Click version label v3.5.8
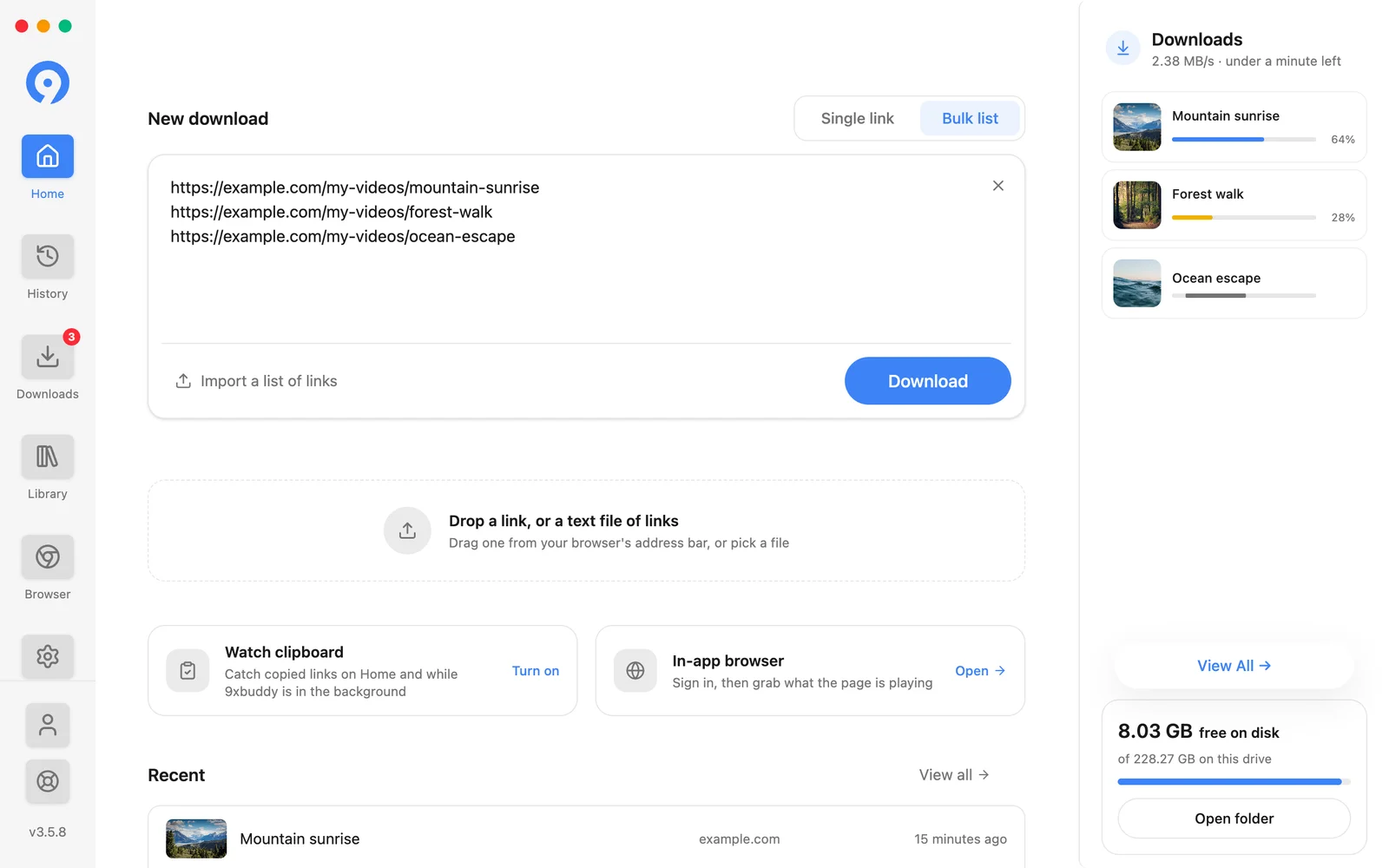The width and height of the screenshot is (1389, 868). point(48,832)
